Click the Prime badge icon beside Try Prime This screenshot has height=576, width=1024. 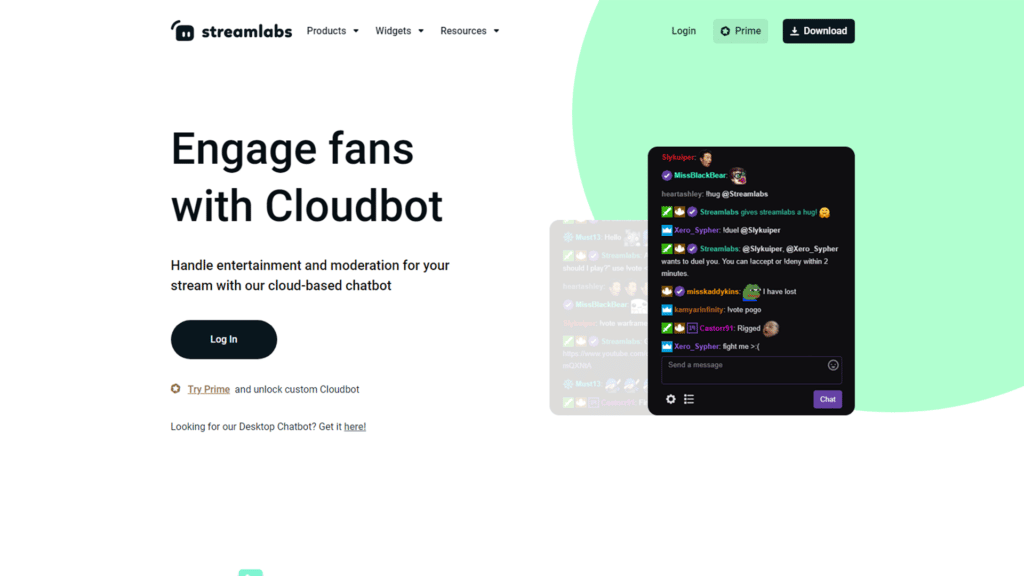tap(176, 389)
